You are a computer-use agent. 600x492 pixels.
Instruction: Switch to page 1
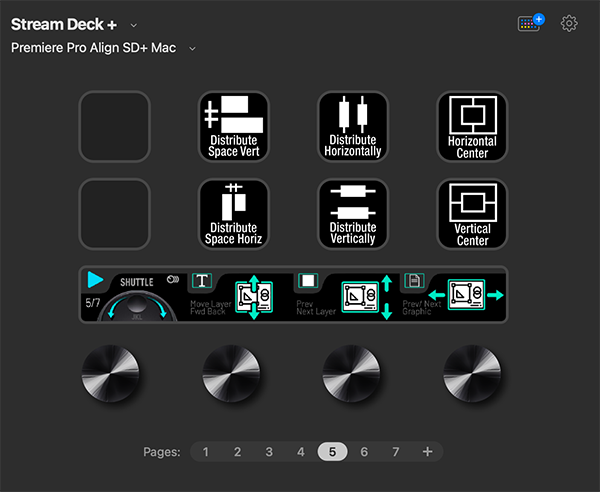coord(205,452)
